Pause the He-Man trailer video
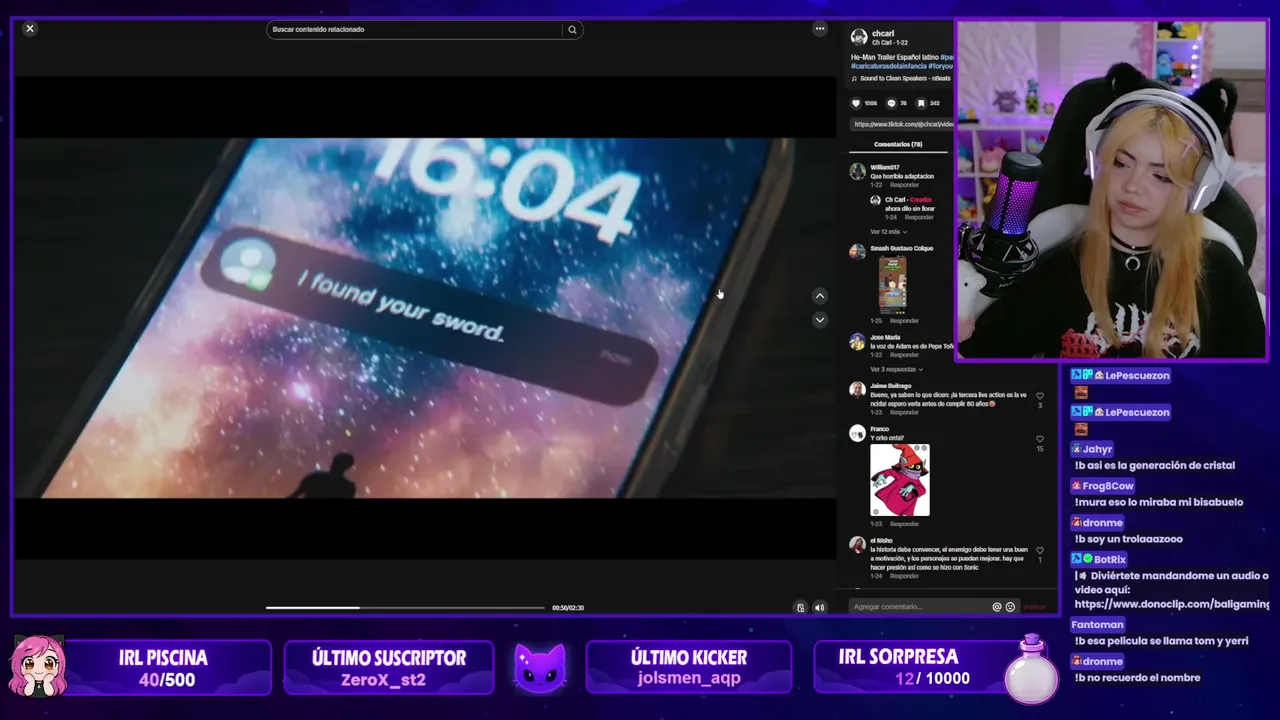 click(x=424, y=318)
